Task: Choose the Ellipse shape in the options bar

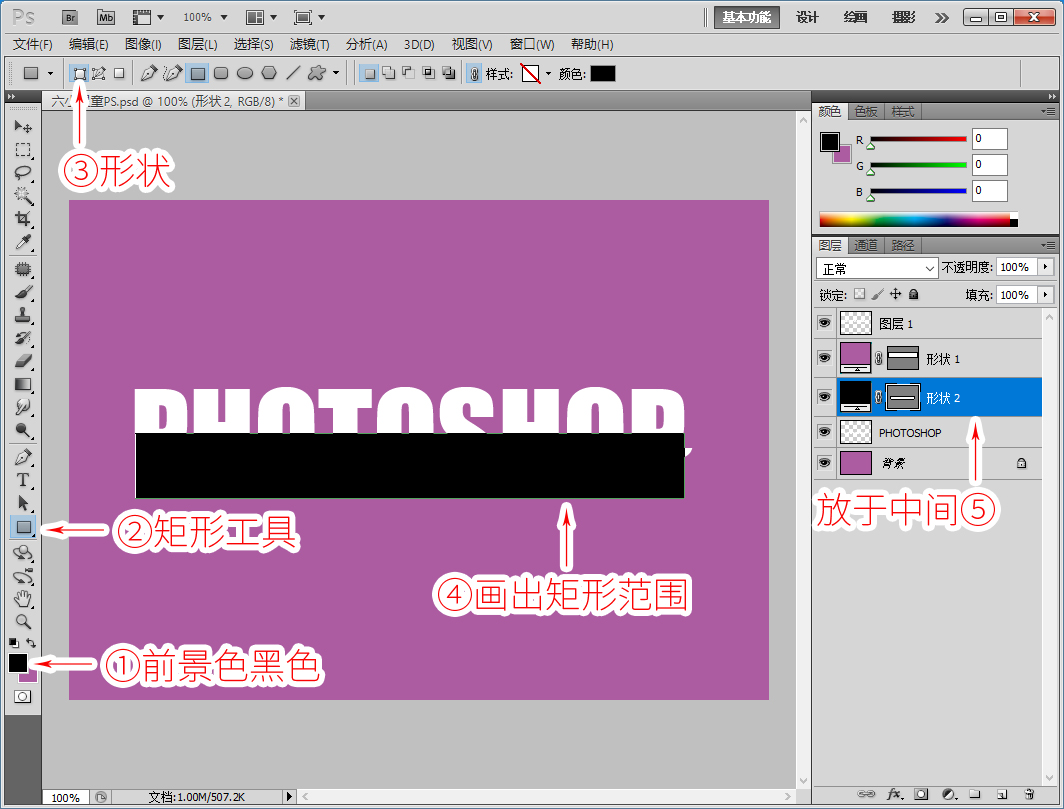Action: coord(245,73)
